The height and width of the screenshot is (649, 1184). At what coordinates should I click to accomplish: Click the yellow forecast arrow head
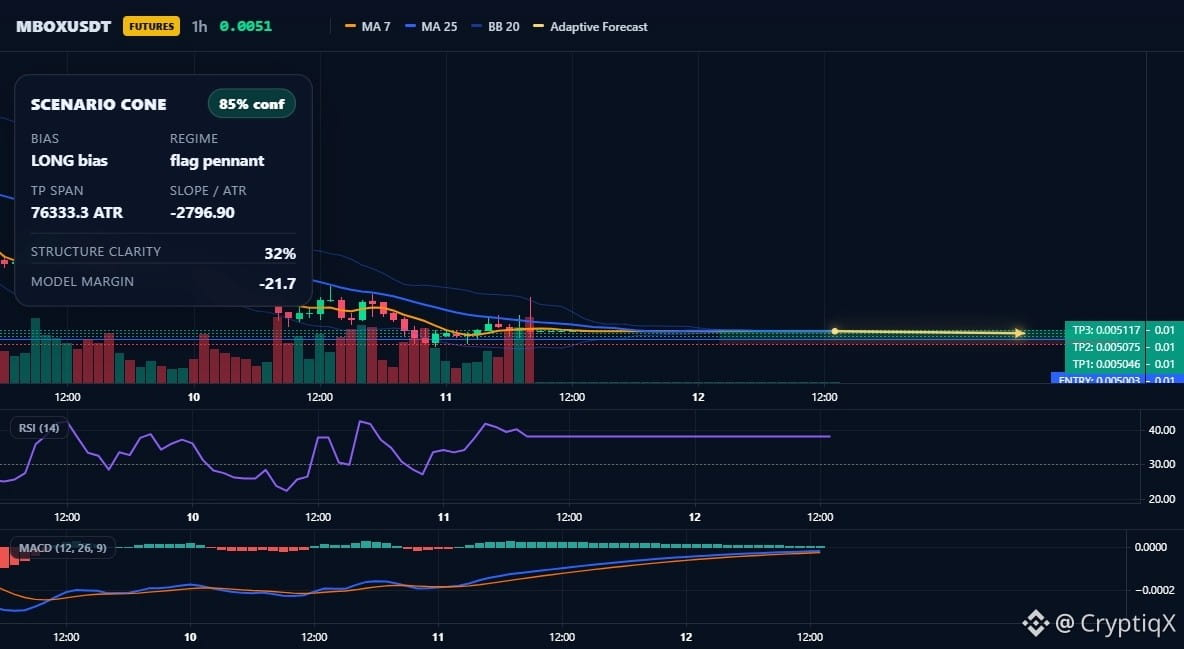pos(1019,332)
